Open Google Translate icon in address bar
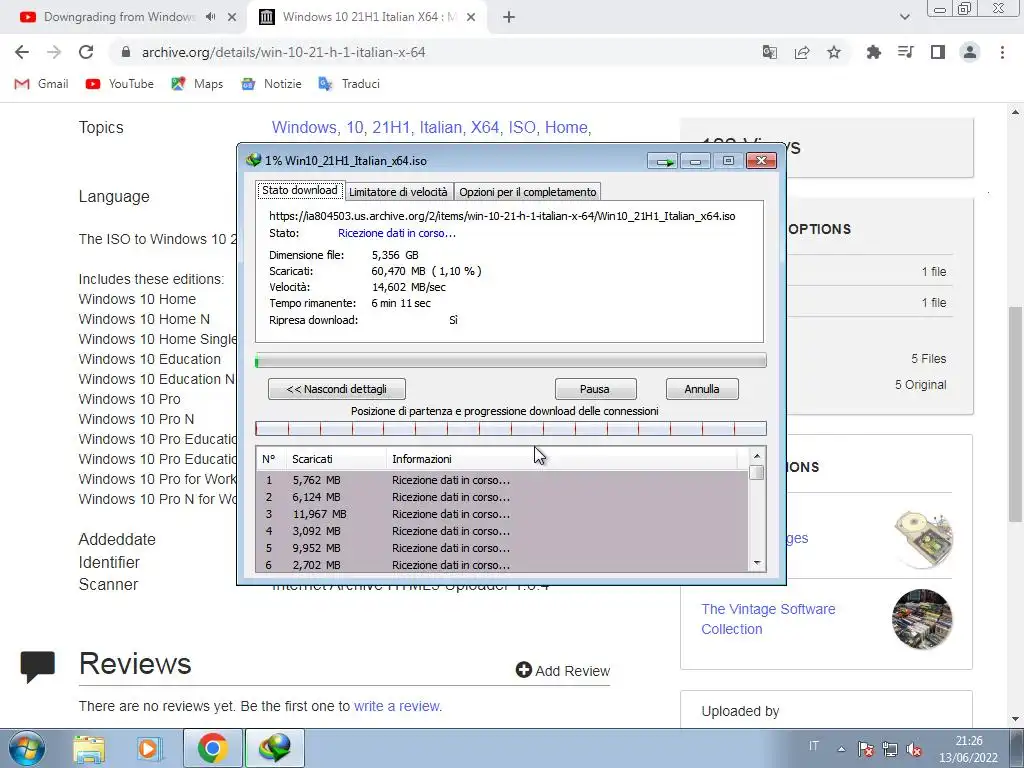Screen dimensions: 1024x768 pyautogui.click(x=770, y=52)
